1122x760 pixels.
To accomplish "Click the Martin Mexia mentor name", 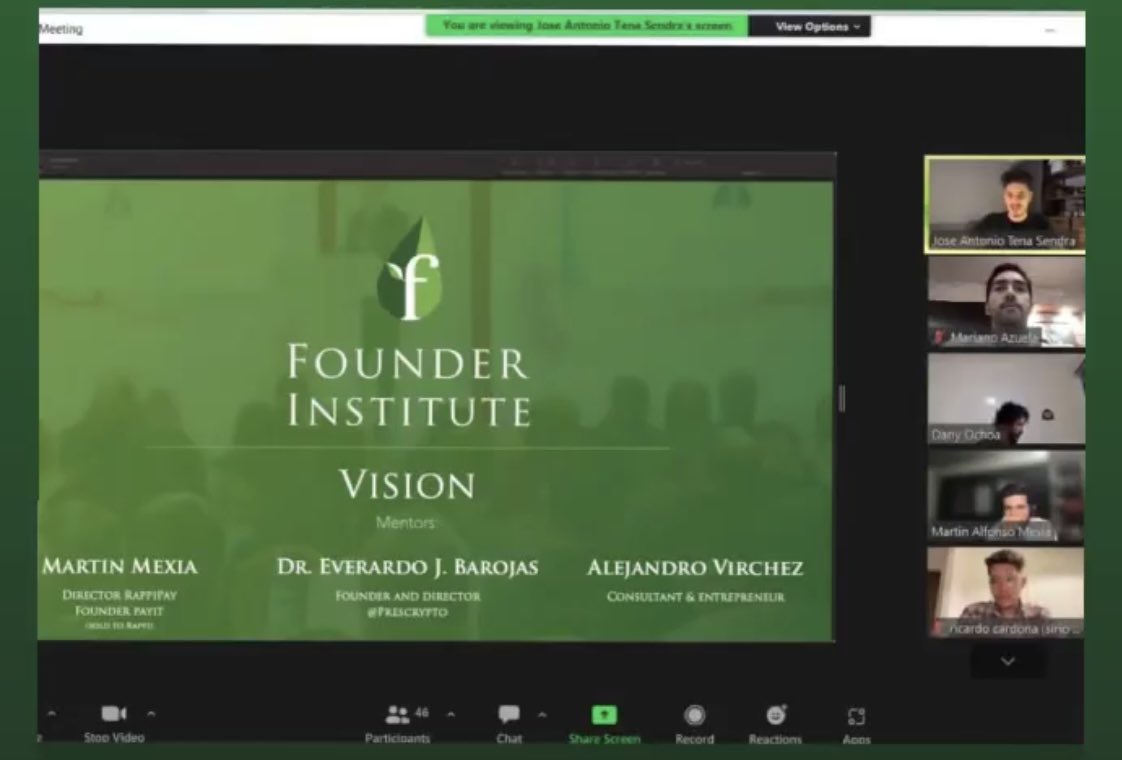I will tap(119, 566).
